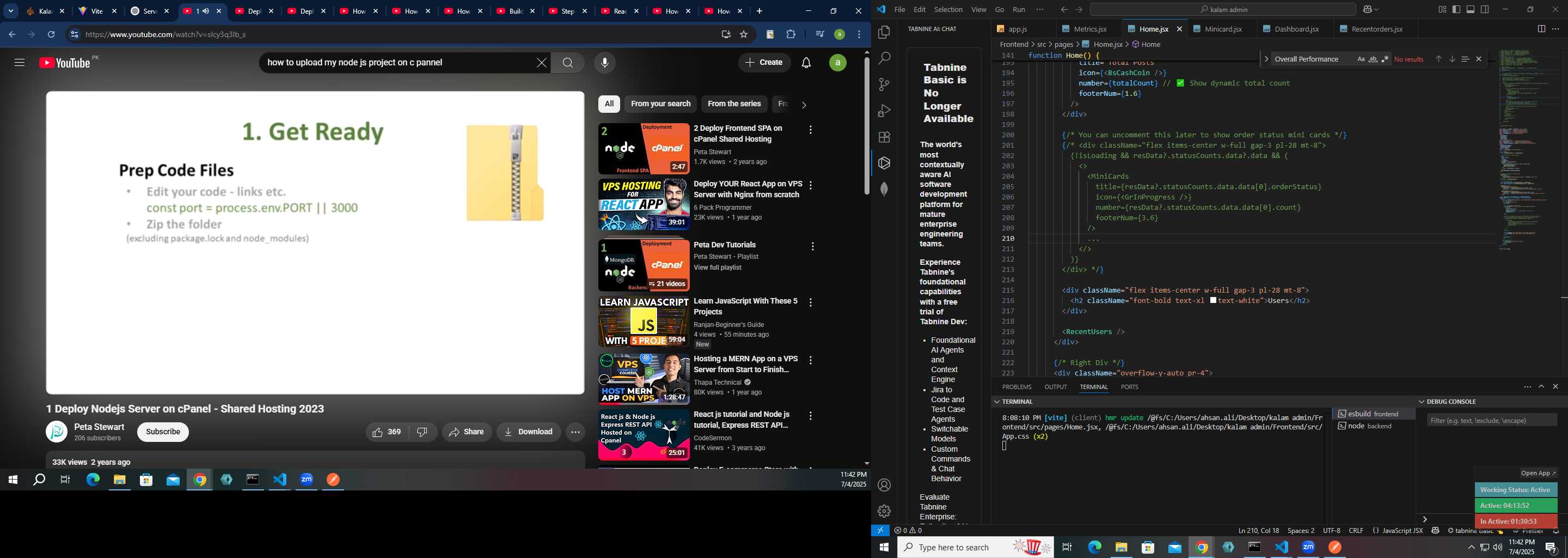The height and width of the screenshot is (558, 1568).
Task: Open Source Control in the activity bar
Action: tap(884, 84)
